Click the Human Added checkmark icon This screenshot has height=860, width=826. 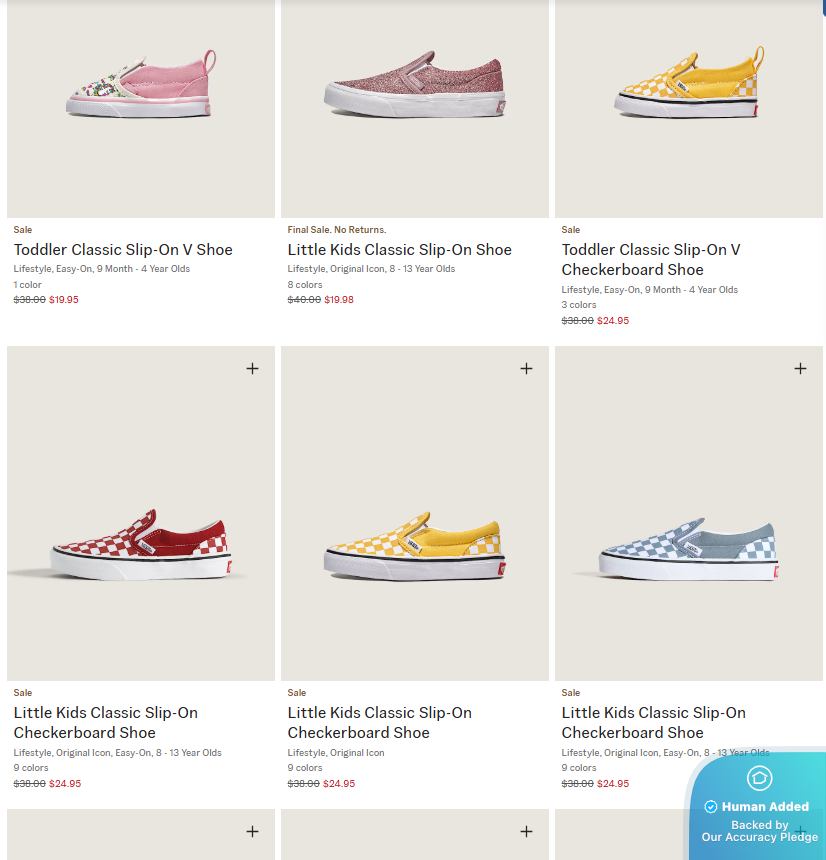pyautogui.click(x=711, y=807)
